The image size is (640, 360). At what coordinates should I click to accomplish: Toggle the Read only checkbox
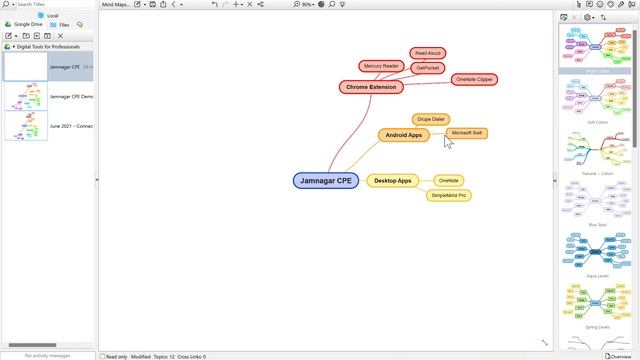pos(102,356)
